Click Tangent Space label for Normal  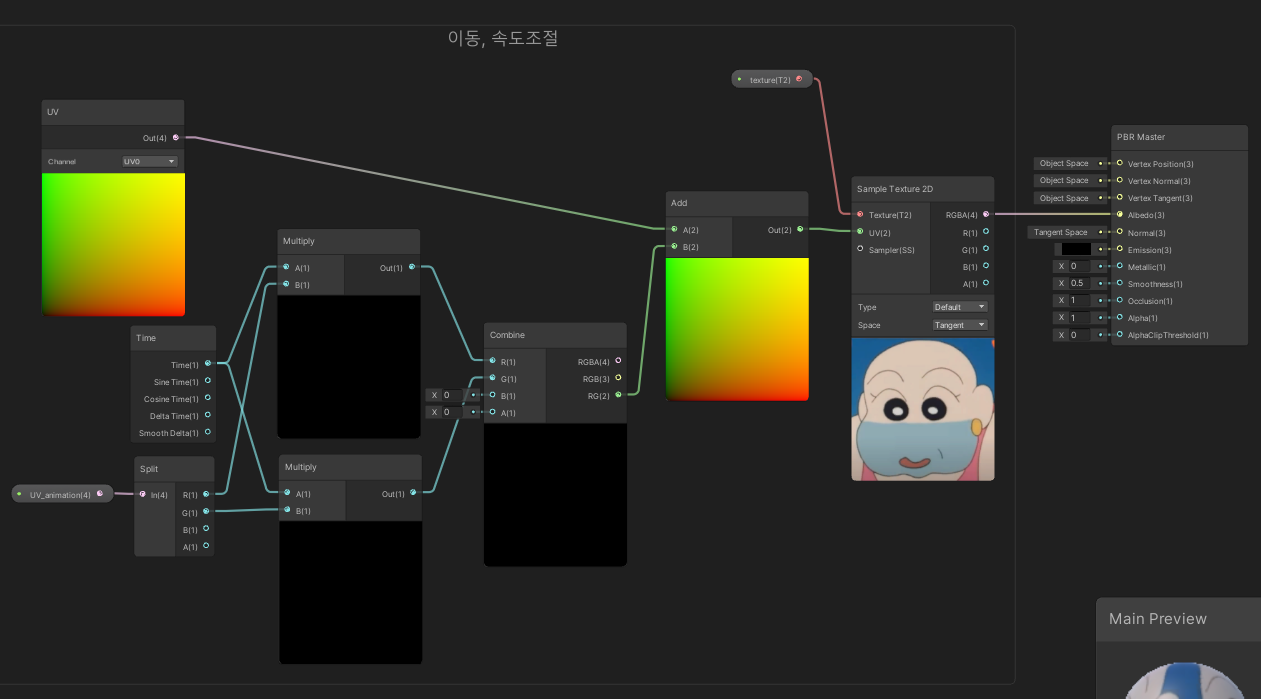point(1061,232)
